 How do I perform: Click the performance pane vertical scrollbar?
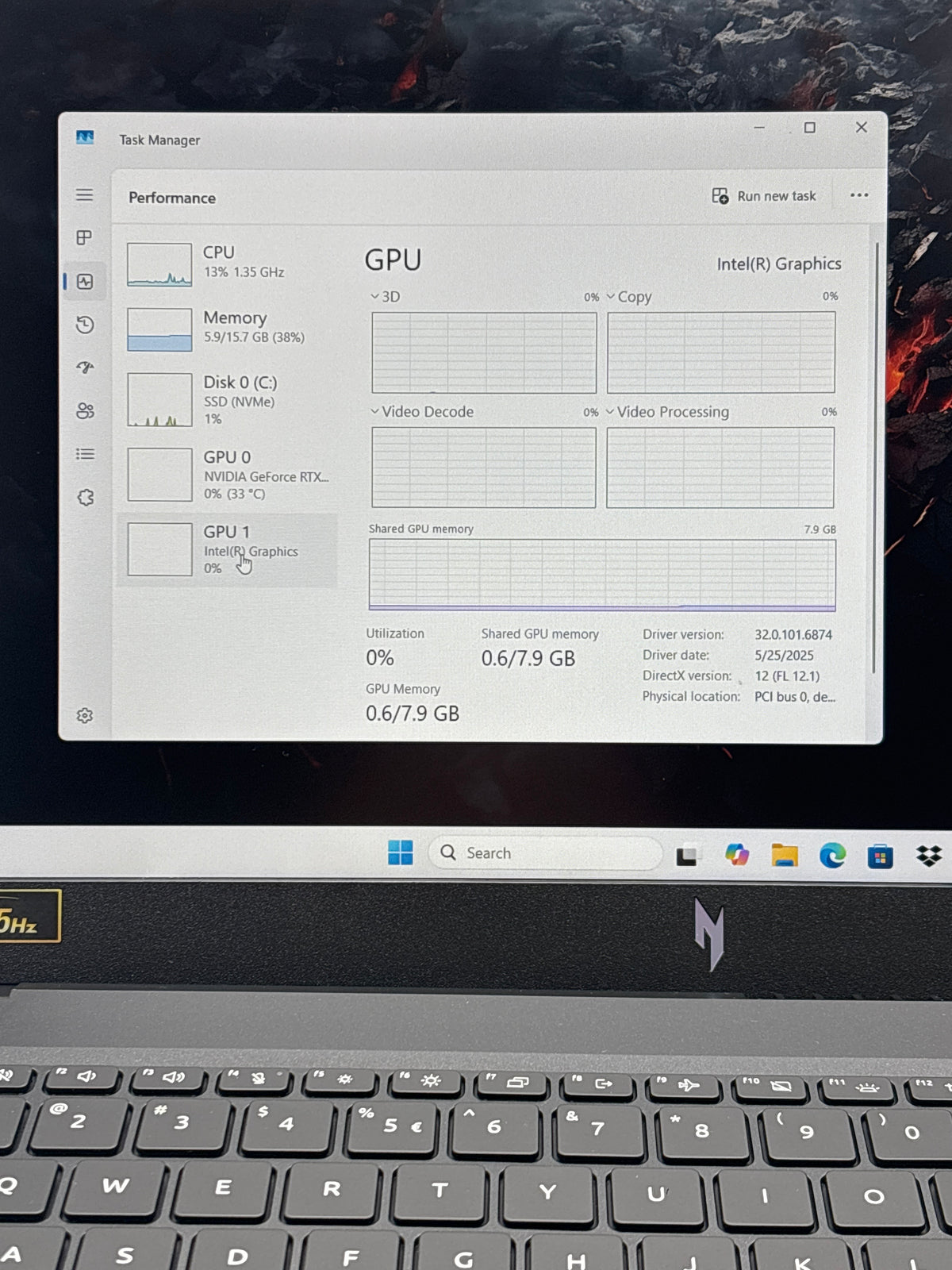click(877, 458)
